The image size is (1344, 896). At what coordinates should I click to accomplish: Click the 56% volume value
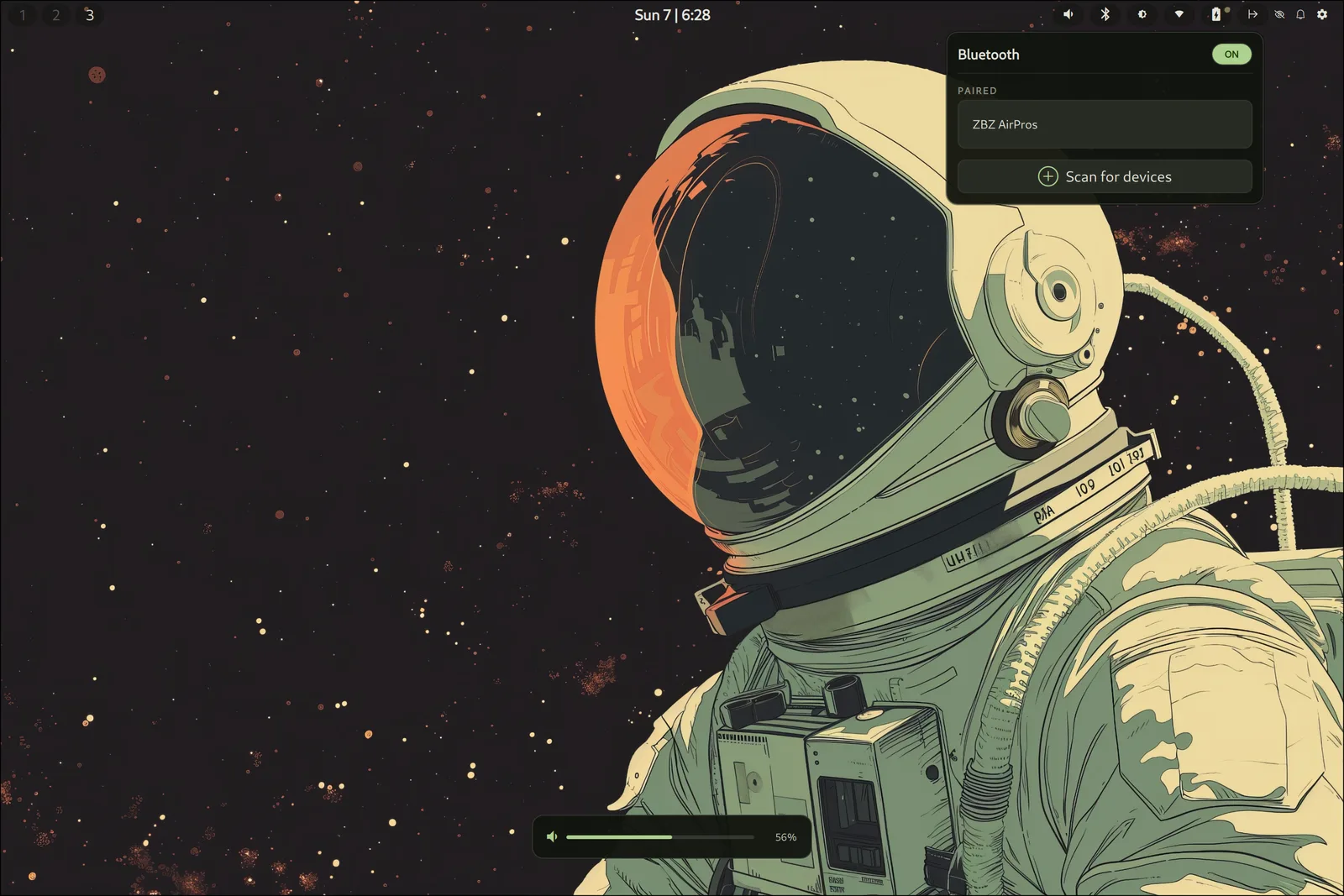click(785, 837)
